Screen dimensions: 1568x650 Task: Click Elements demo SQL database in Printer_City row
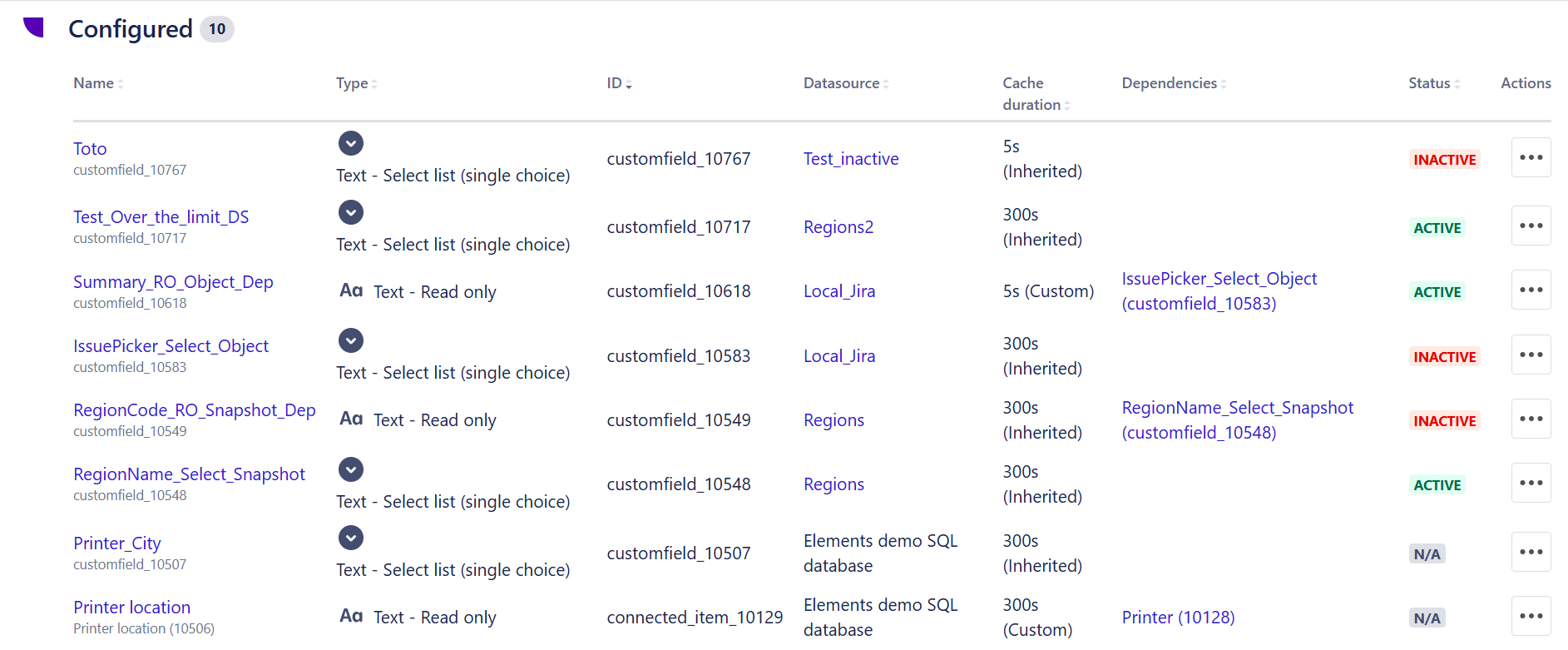click(881, 553)
